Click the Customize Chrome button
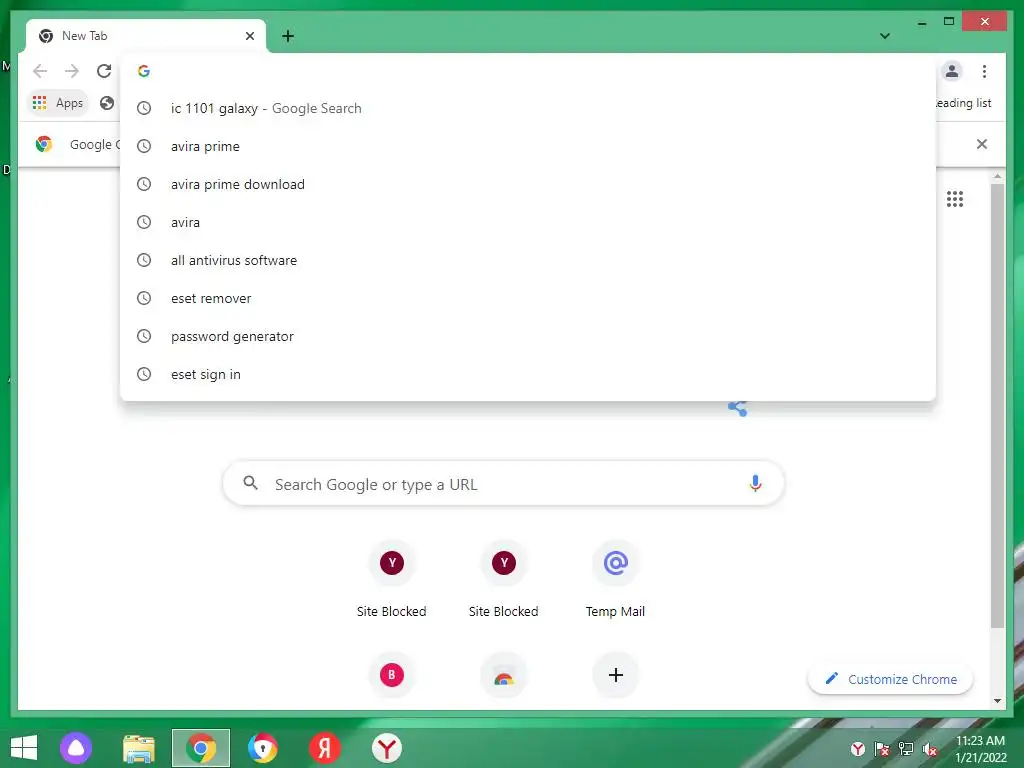The width and height of the screenshot is (1024, 768). 890,679
